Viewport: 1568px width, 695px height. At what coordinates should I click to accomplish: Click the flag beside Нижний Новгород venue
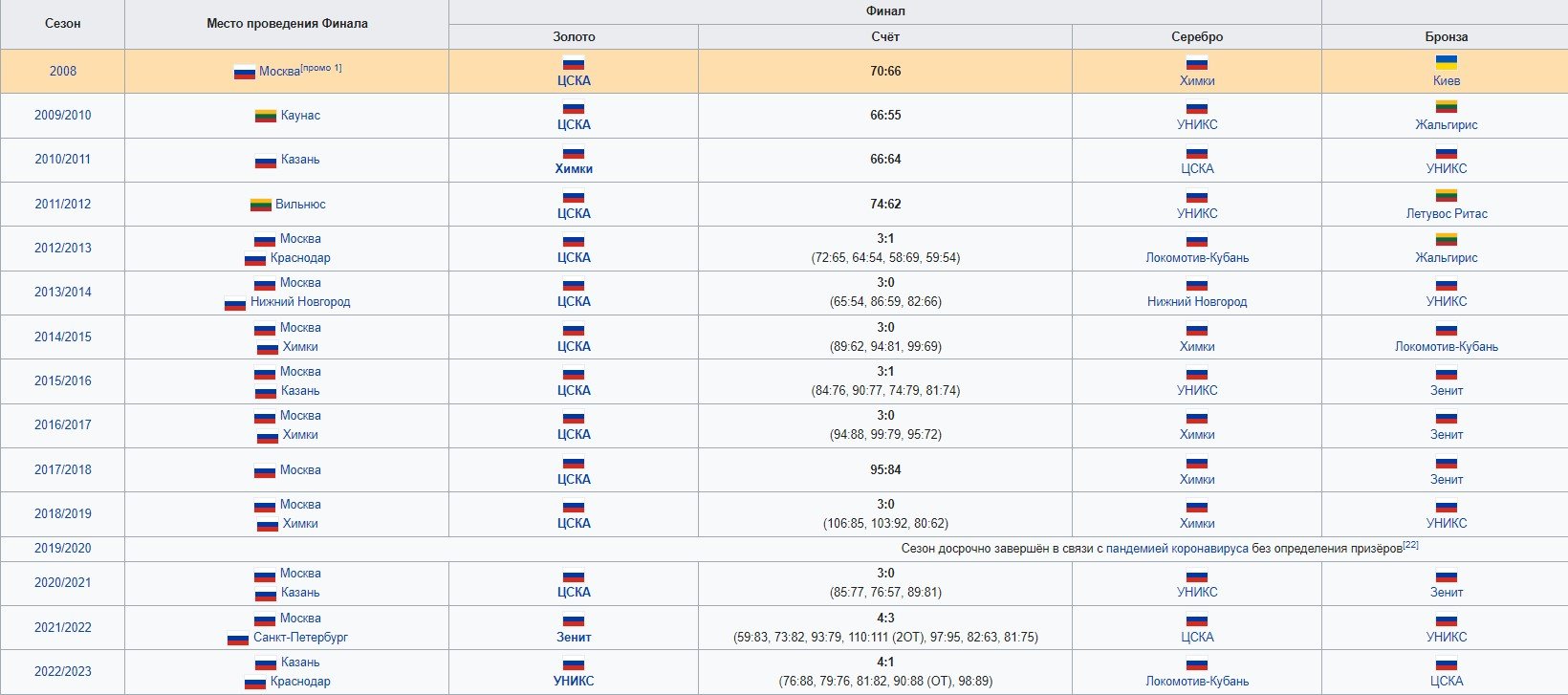coord(235,303)
